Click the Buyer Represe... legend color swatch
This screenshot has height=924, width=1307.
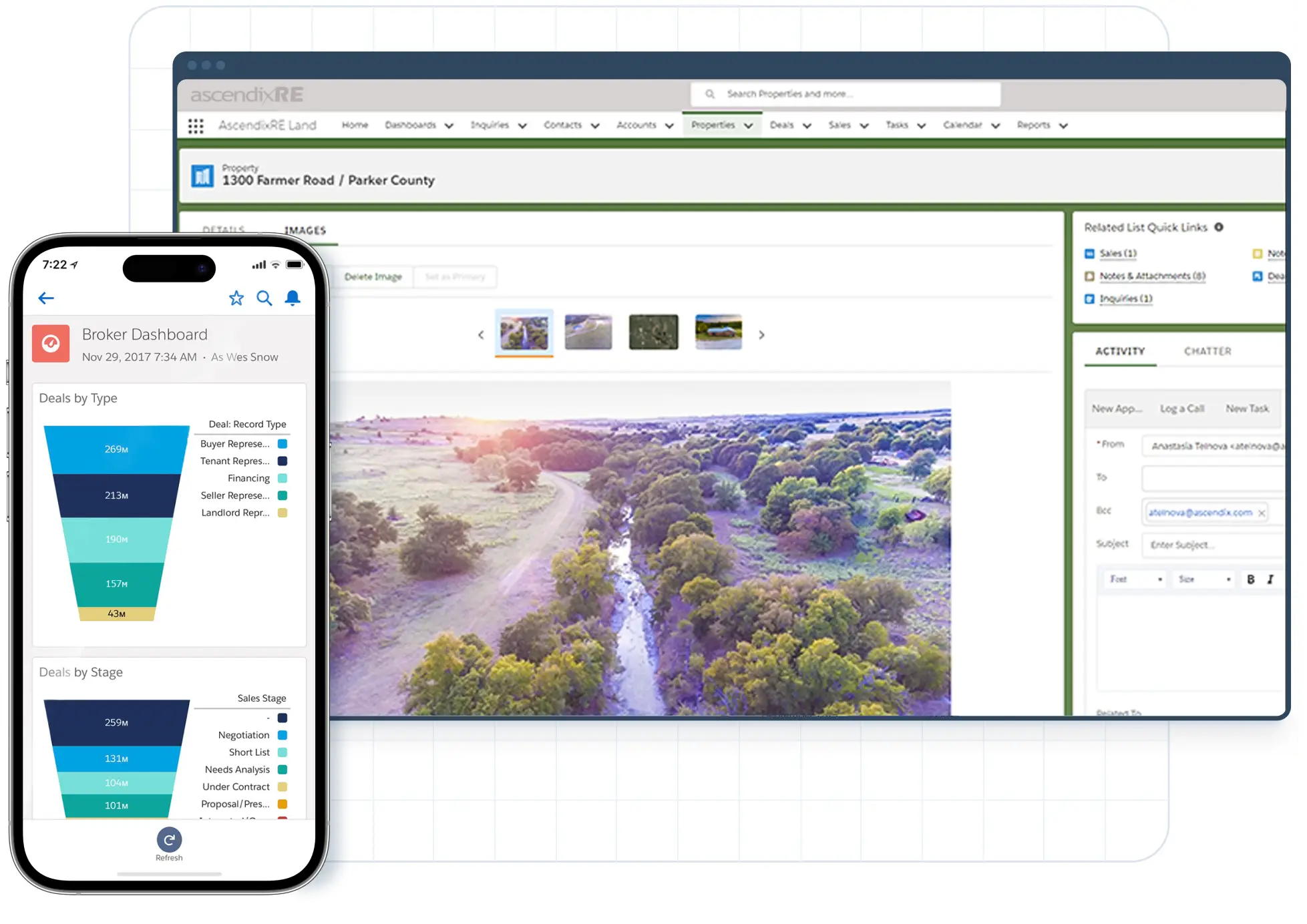coord(283,444)
